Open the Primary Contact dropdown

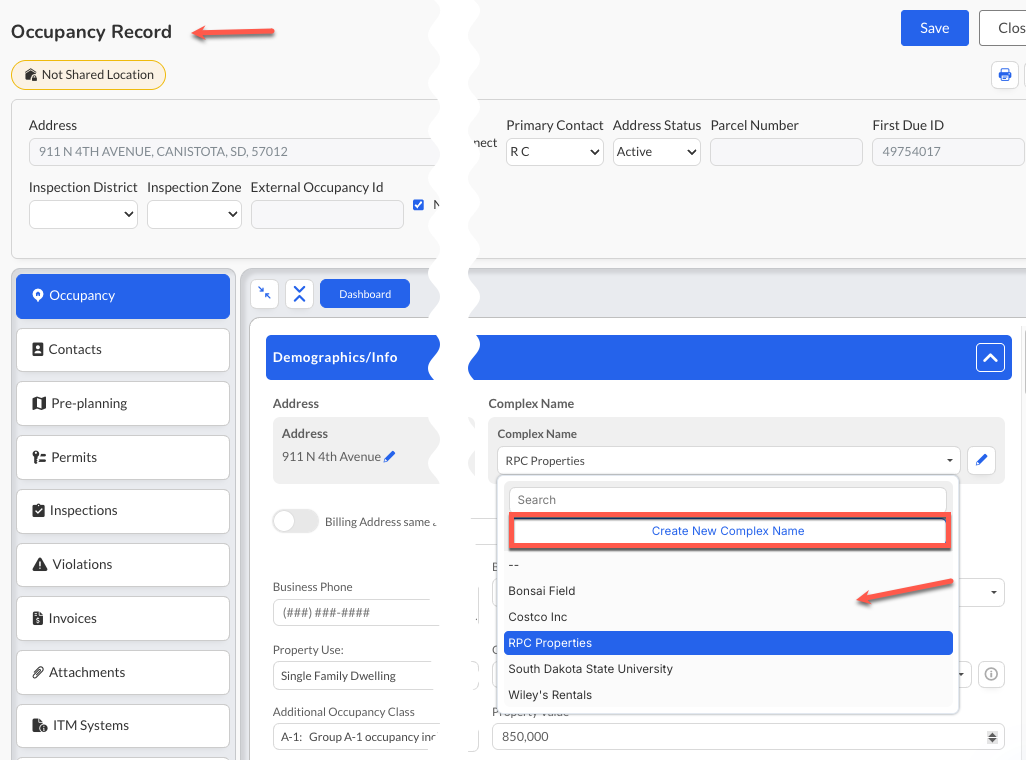point(554,152)
